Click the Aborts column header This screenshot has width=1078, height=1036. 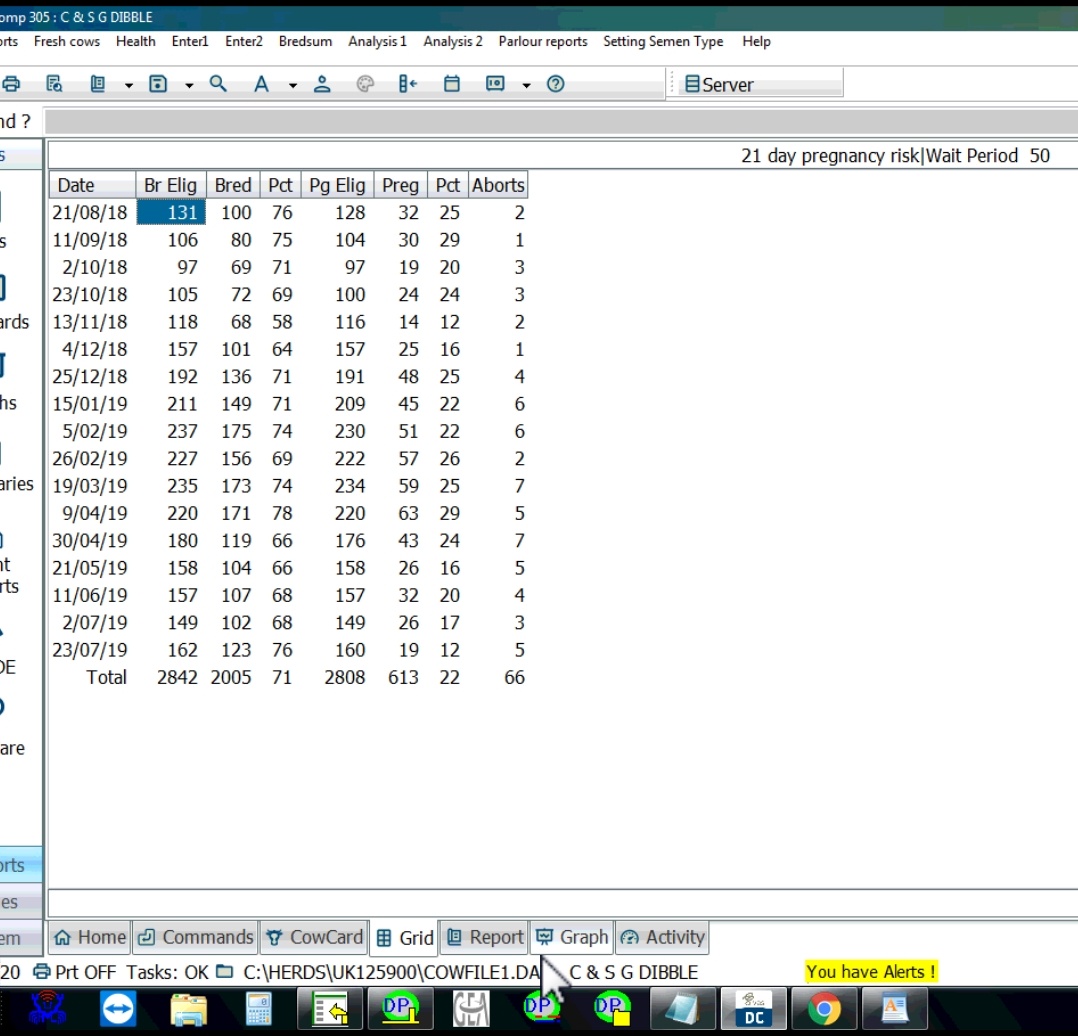click(x=498, y=185)
